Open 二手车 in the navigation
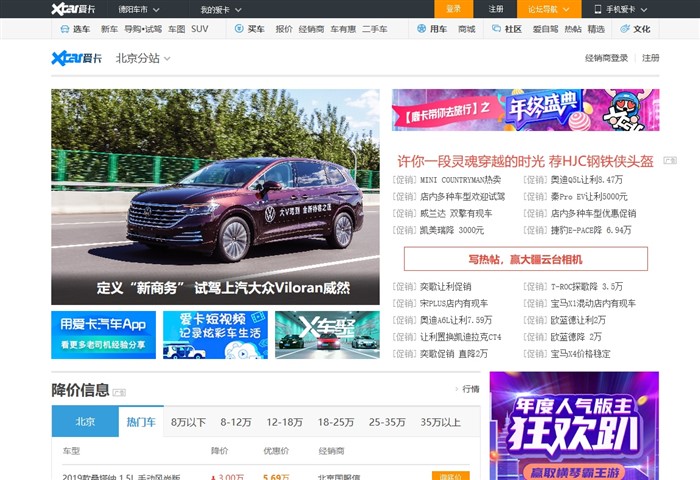The image size is (700, 480). 375,29
